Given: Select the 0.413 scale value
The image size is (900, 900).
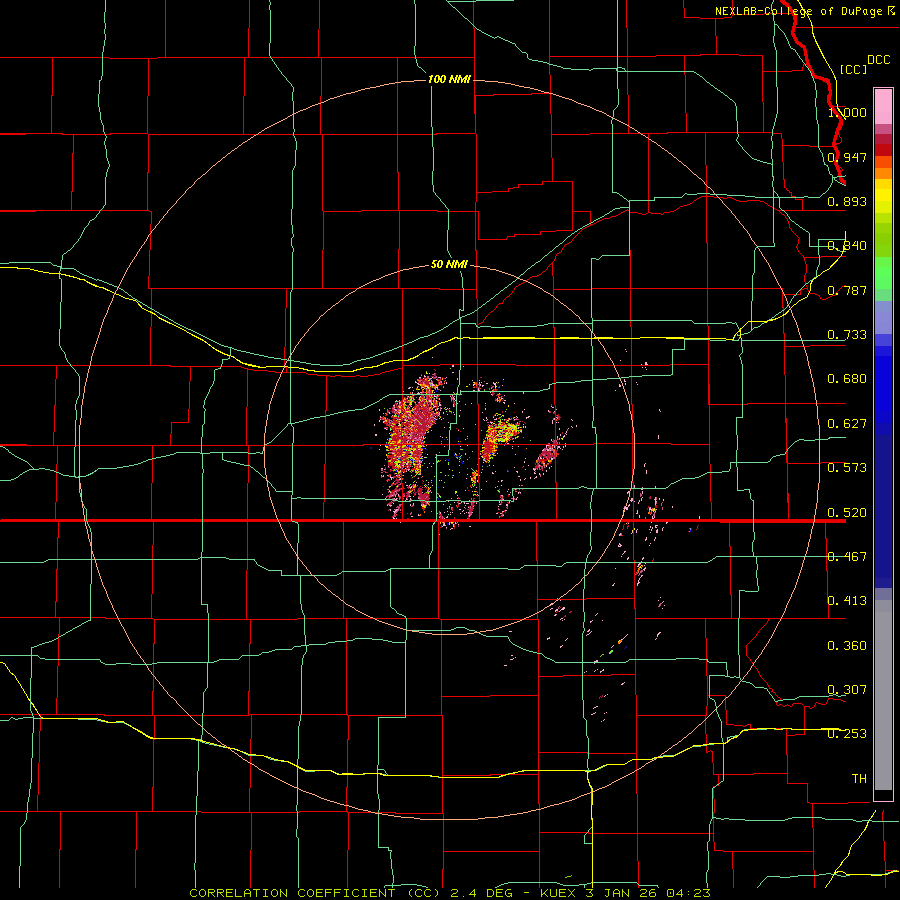Looking at the screenshot, I should click(x=847, y=600).
